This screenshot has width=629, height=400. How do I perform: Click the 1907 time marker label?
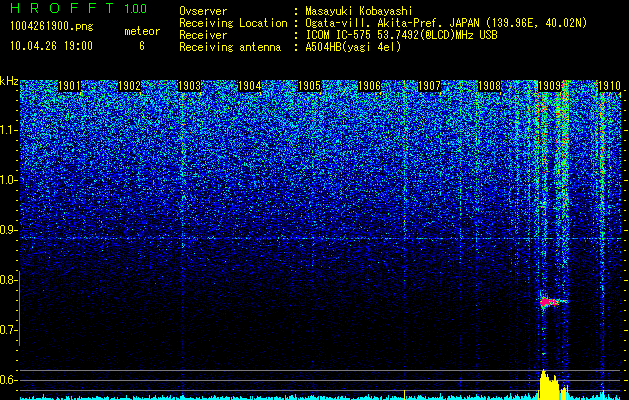430,86
